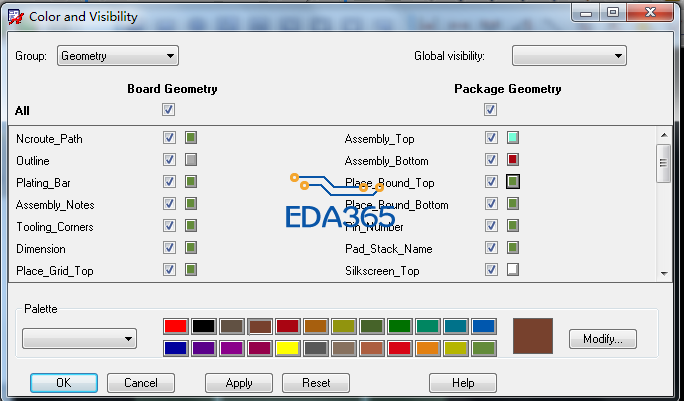This screenshot has width=684, height=401.
Task: Click the Silkscreen_Top label
Action: tap(382, 271)
